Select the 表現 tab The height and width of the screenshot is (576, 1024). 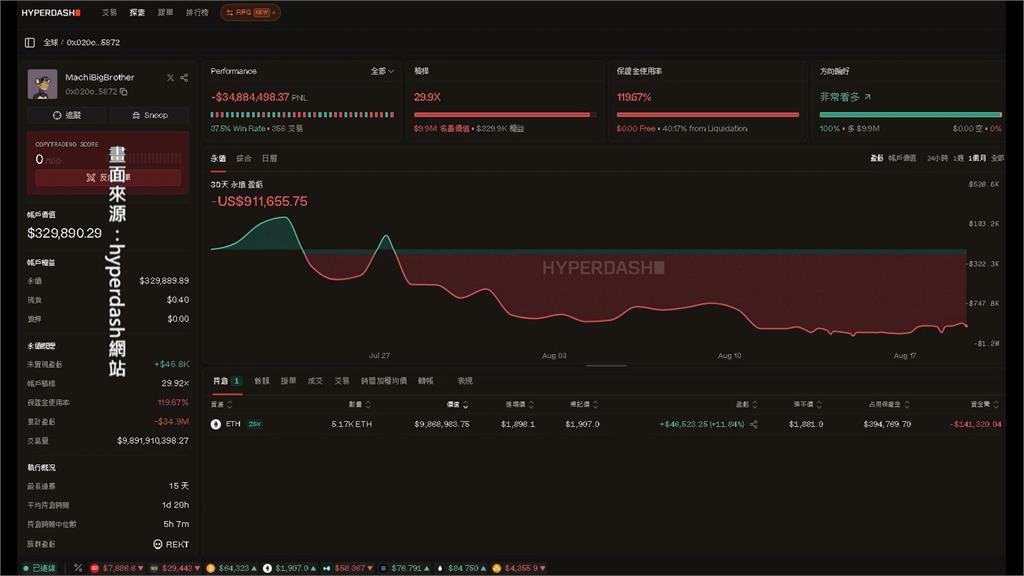[x=465, y=381]
